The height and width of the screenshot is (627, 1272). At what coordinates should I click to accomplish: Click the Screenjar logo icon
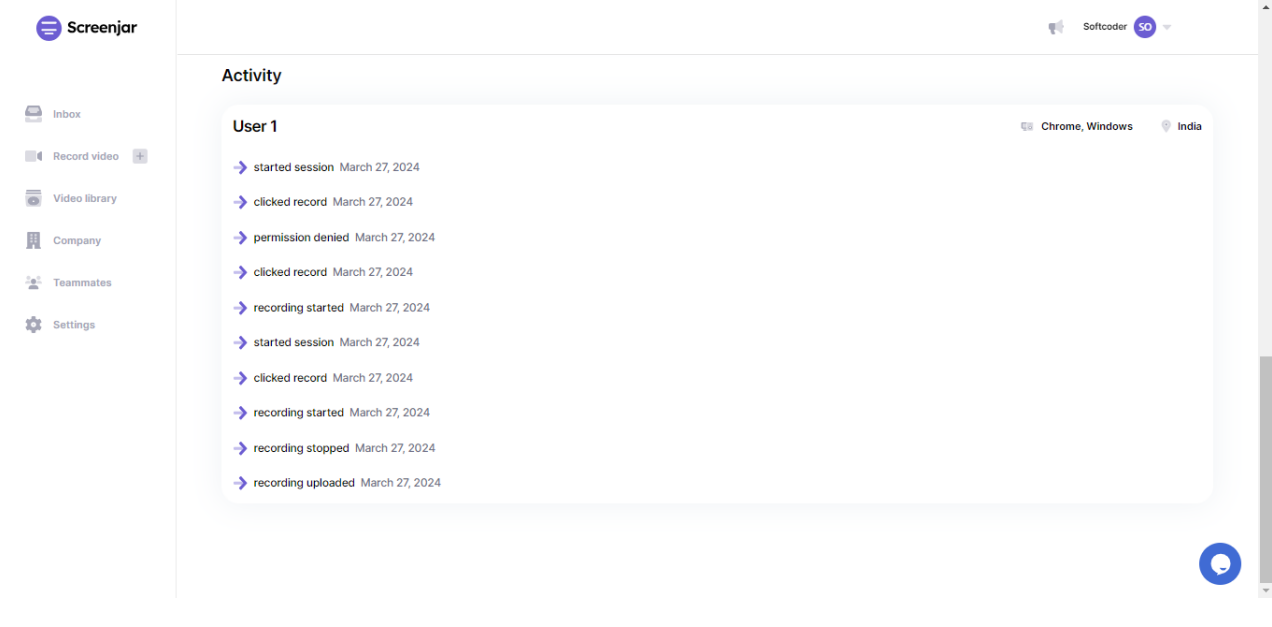(x=48, y=28)
